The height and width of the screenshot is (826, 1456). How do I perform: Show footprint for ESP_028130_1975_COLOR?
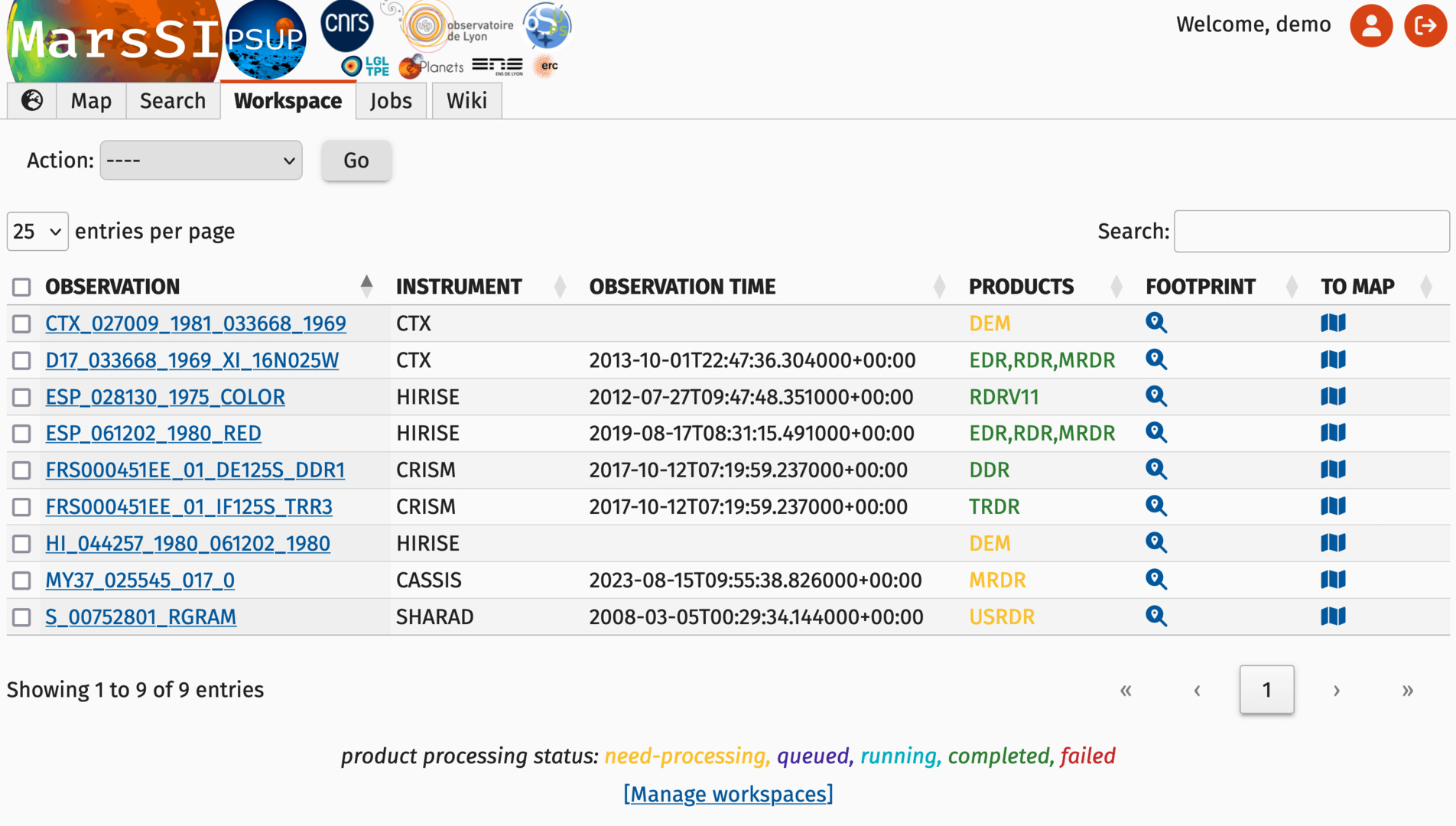1155,397
